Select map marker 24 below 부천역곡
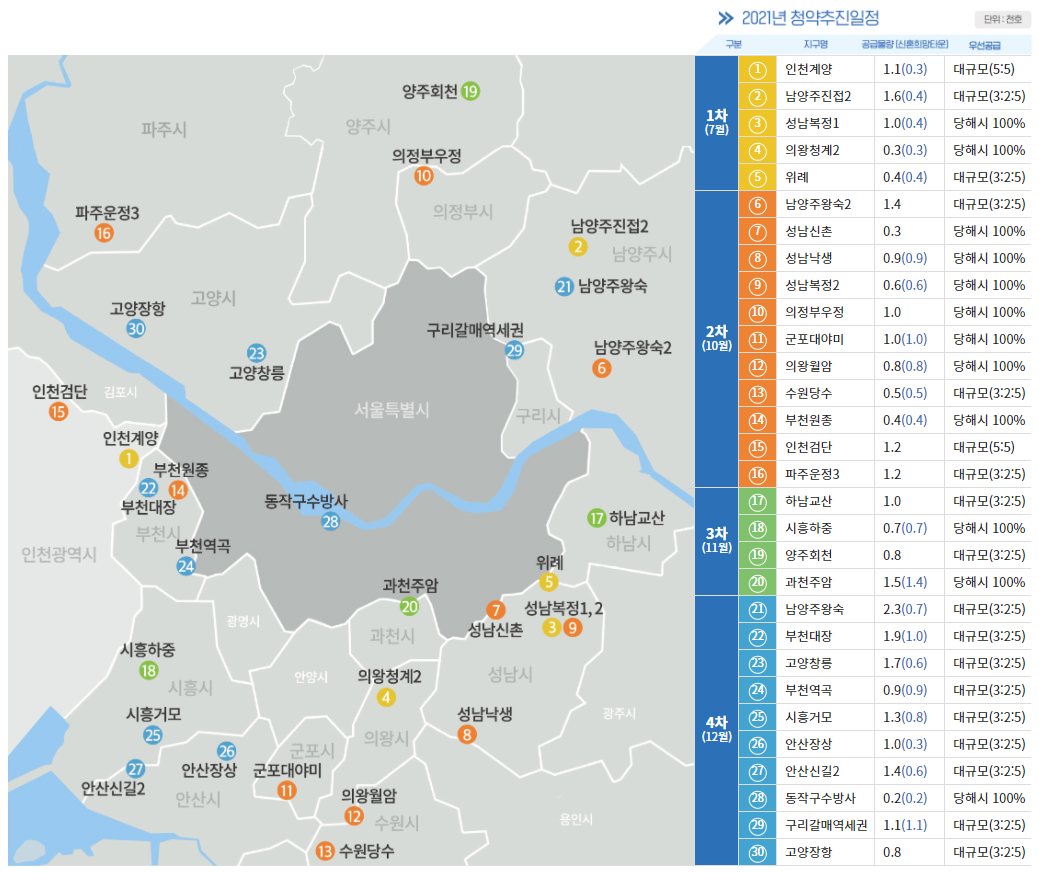 click(x=186, y=566)
